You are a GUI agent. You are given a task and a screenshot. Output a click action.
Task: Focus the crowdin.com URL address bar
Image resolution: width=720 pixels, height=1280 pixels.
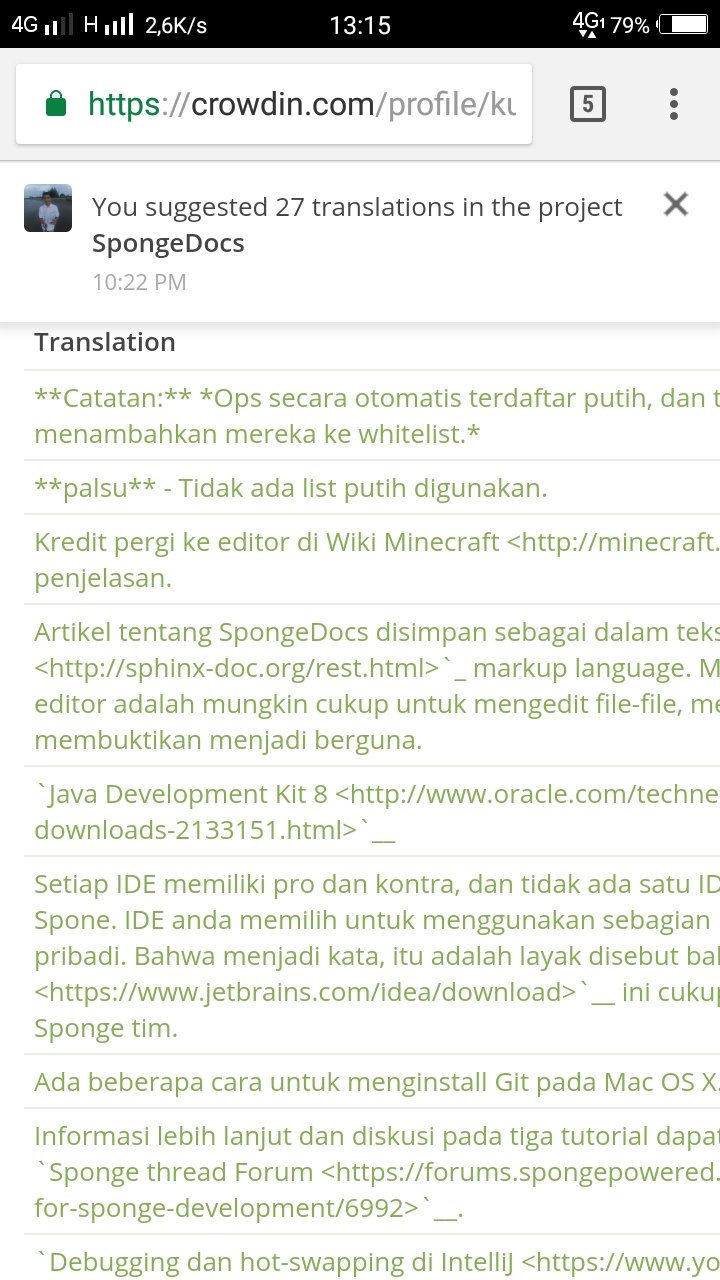[x=274, y=104]
